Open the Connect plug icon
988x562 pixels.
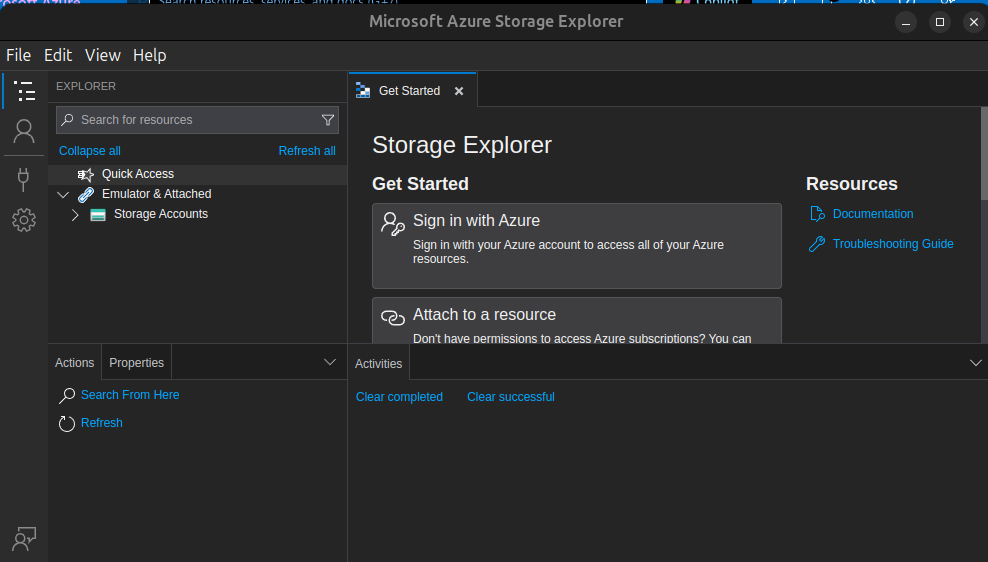click(x=24, y=180)
